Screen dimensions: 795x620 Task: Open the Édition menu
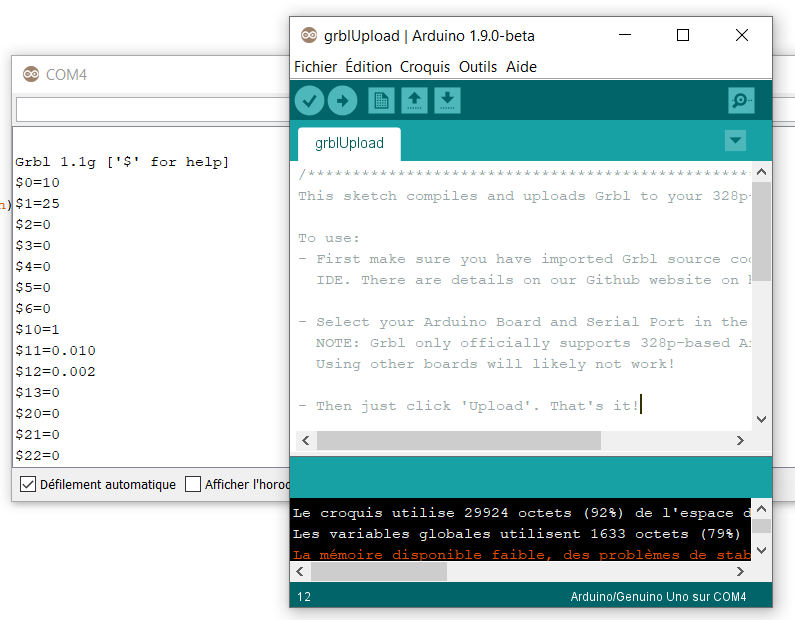[369, 67]
